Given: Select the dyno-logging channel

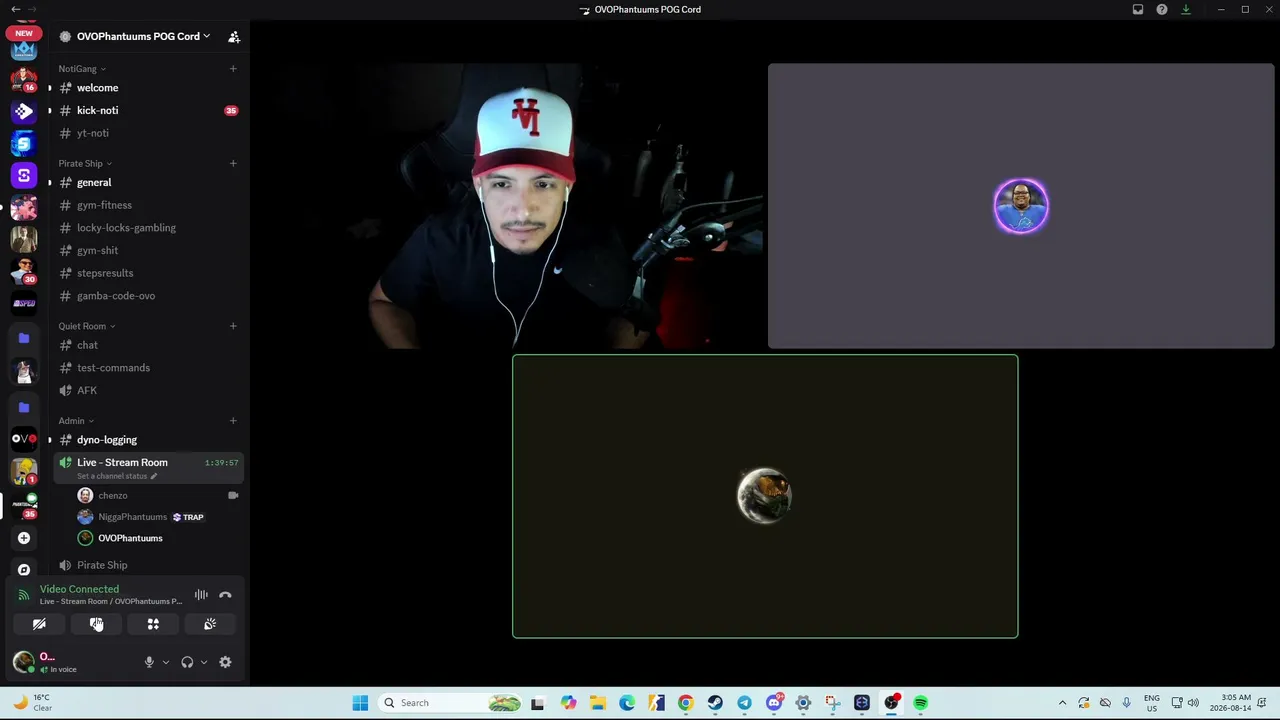Looking at the screenshot, I should tap(148, 440).
